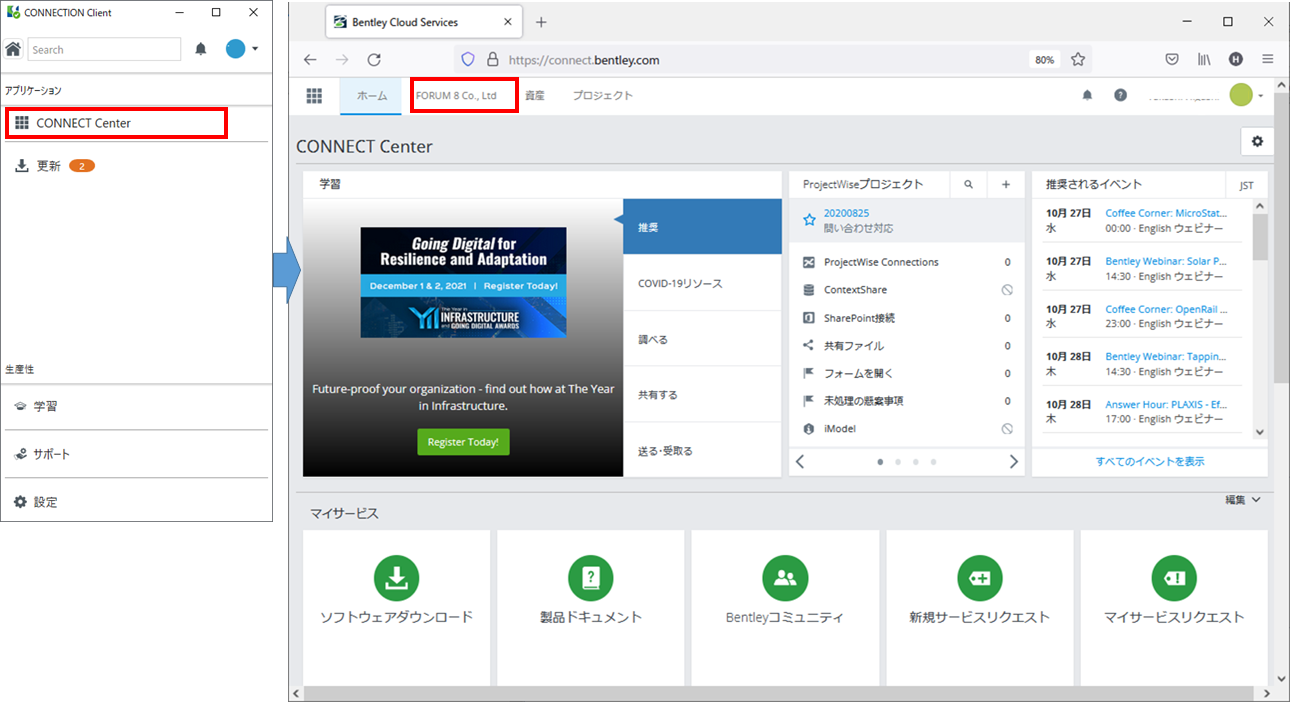Screen dimensions: 1290x702
Task: Open the 共有ファイル row
Action: click(906, 346)
